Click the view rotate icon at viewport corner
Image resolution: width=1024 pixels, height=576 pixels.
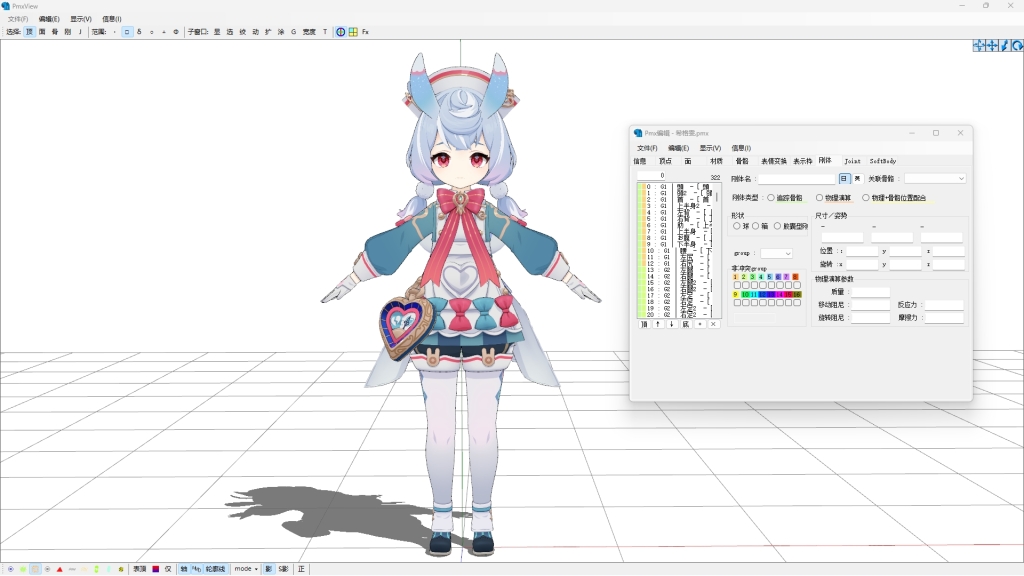tap(1017, 45)
